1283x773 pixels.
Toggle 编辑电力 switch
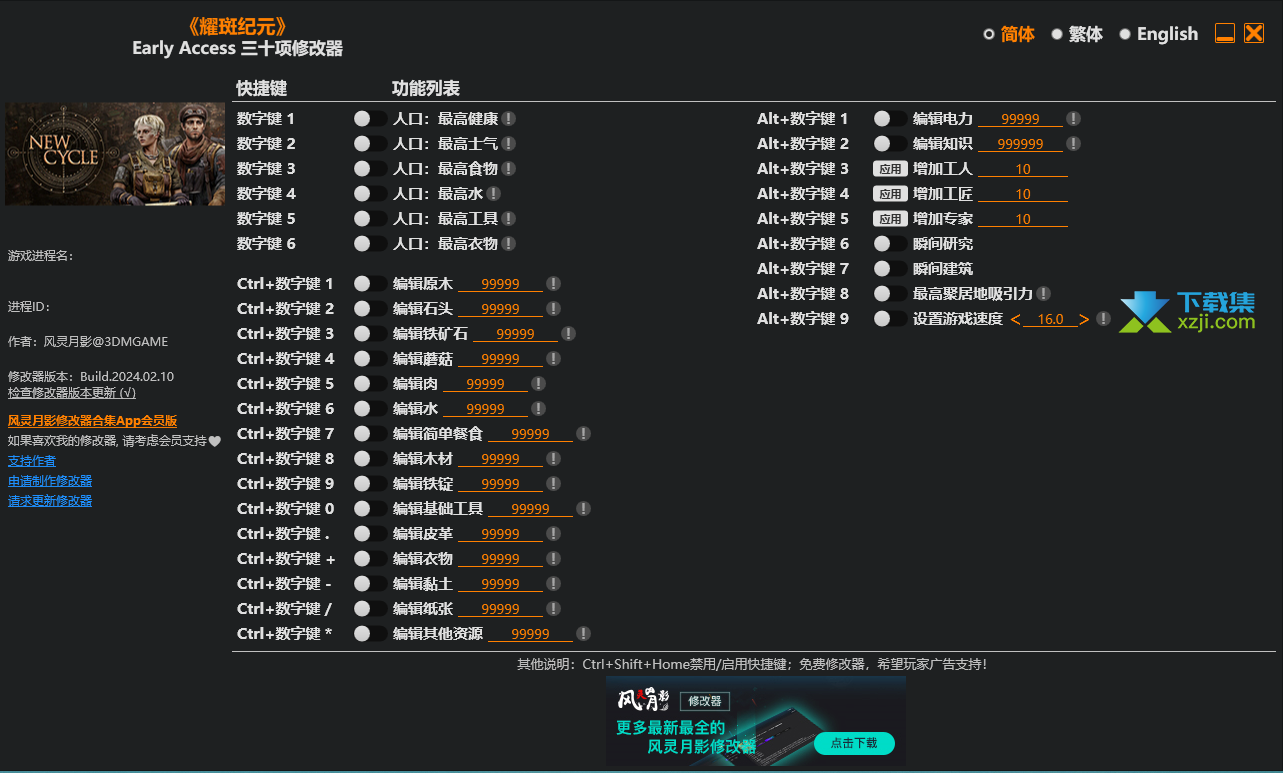(x=890, y=118)
